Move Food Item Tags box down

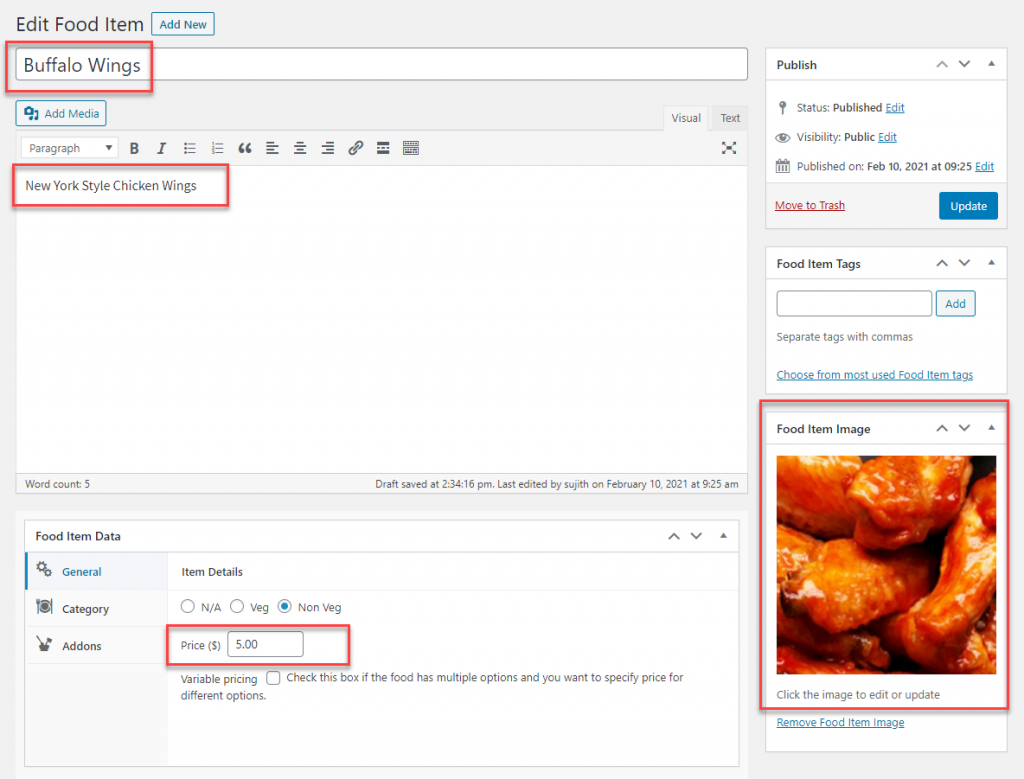(x=965, y=263)
